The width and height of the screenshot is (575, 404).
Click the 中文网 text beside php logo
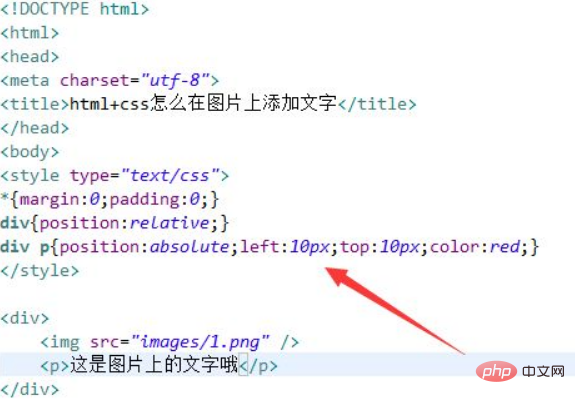point(543,371)
